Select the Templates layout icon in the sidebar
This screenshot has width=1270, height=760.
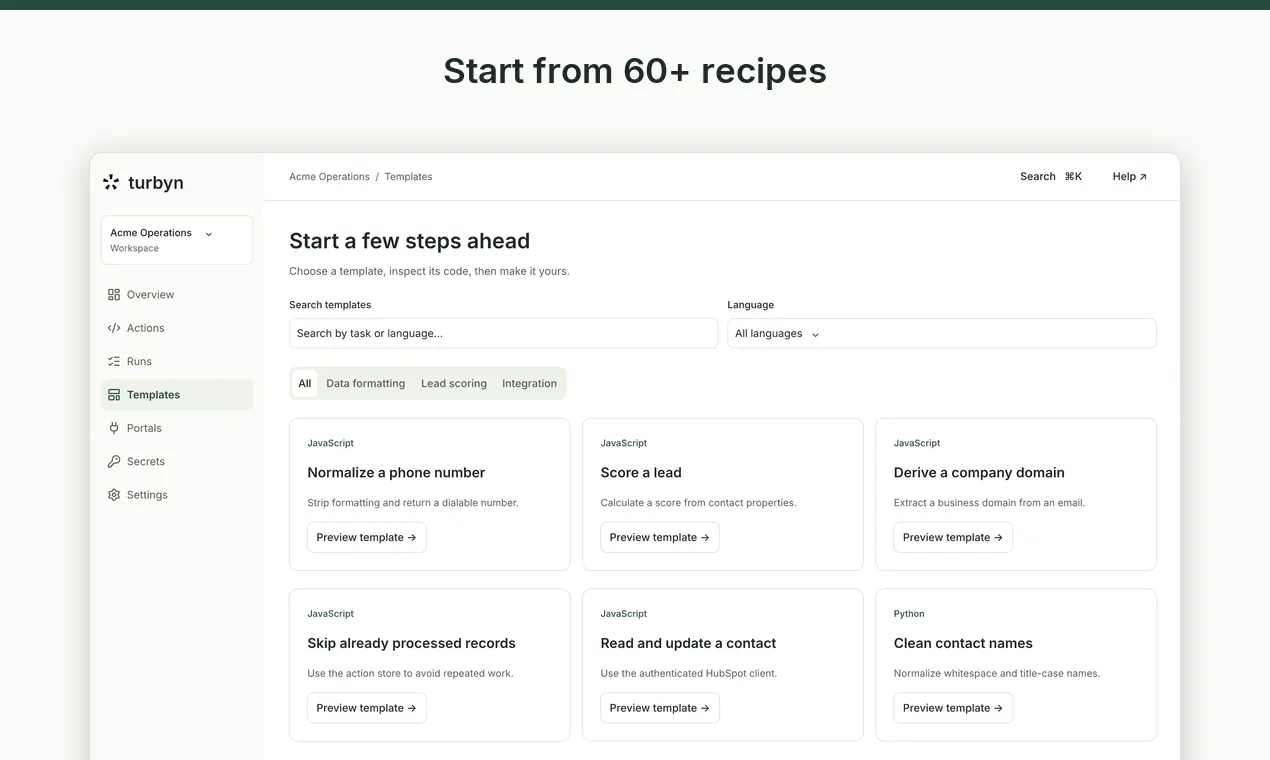(114, 395)
